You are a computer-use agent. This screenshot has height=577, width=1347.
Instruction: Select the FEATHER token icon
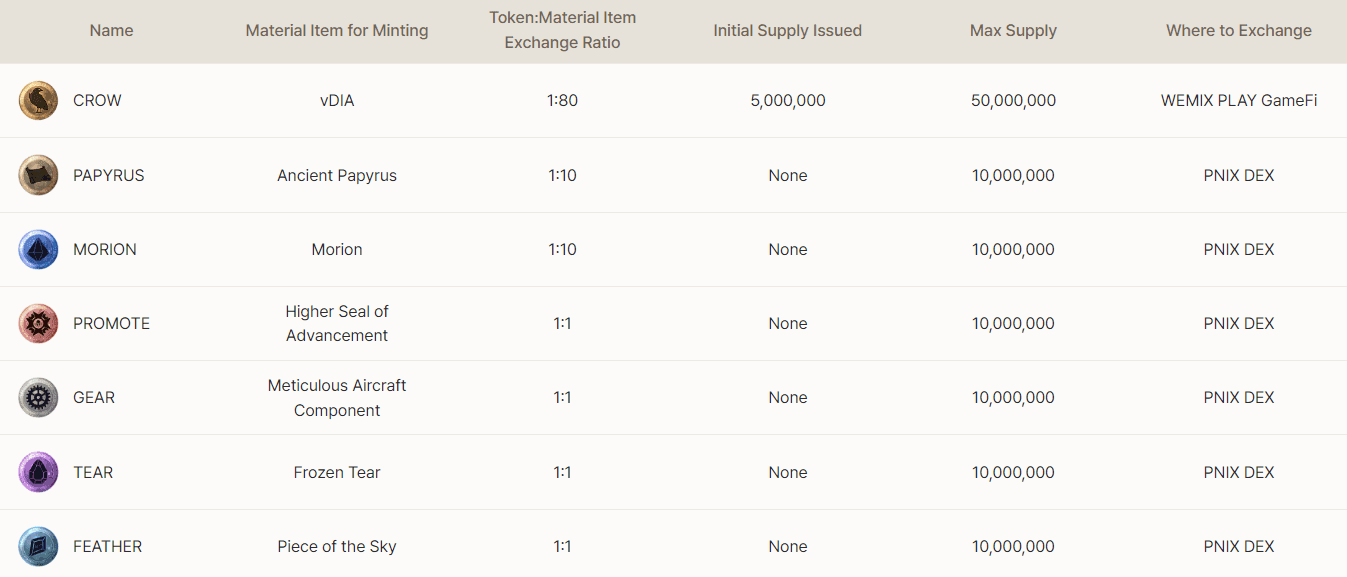pyautogui.click(x=38, y=546)
